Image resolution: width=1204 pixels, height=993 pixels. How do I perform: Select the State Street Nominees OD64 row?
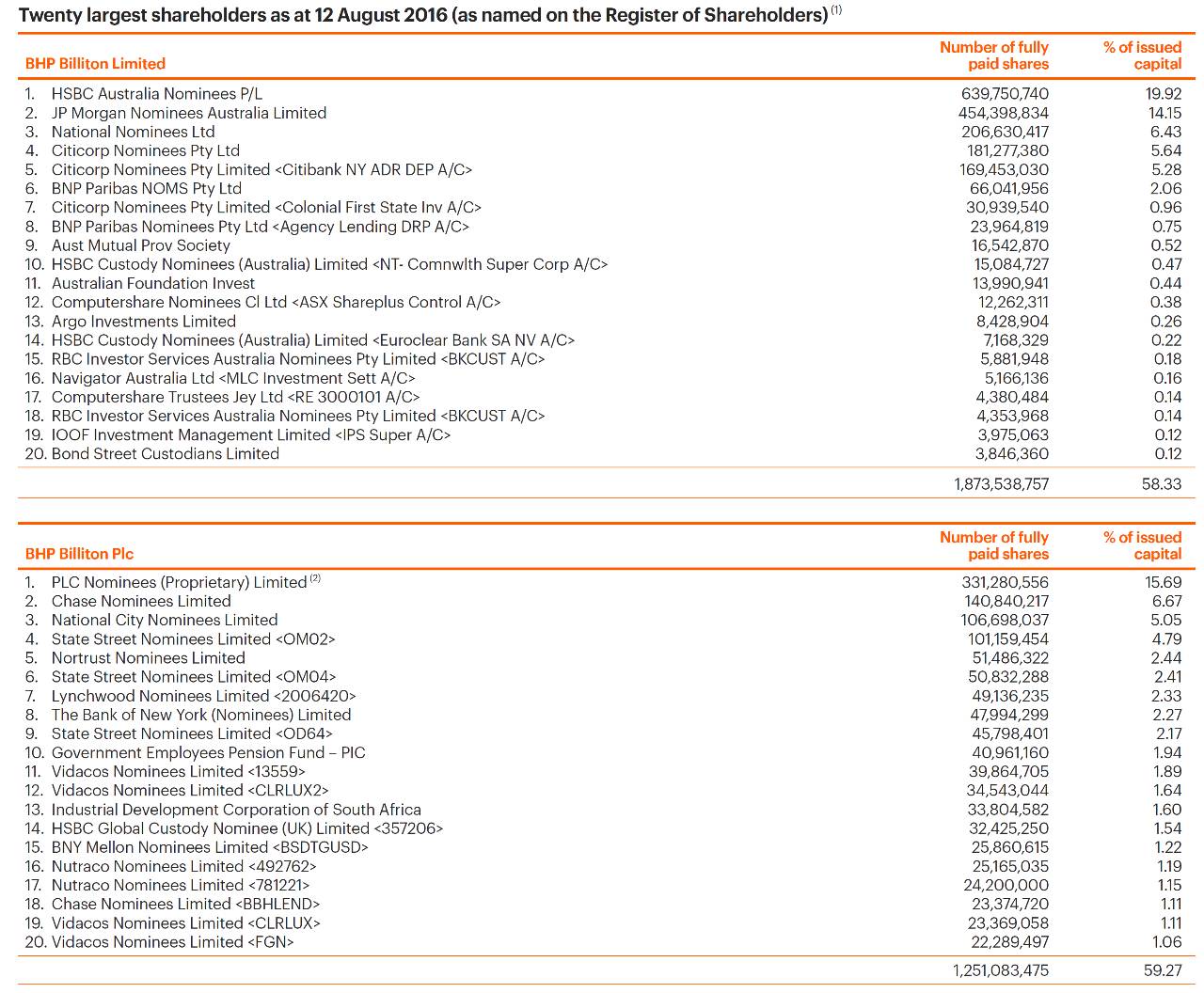click(192, 733)
